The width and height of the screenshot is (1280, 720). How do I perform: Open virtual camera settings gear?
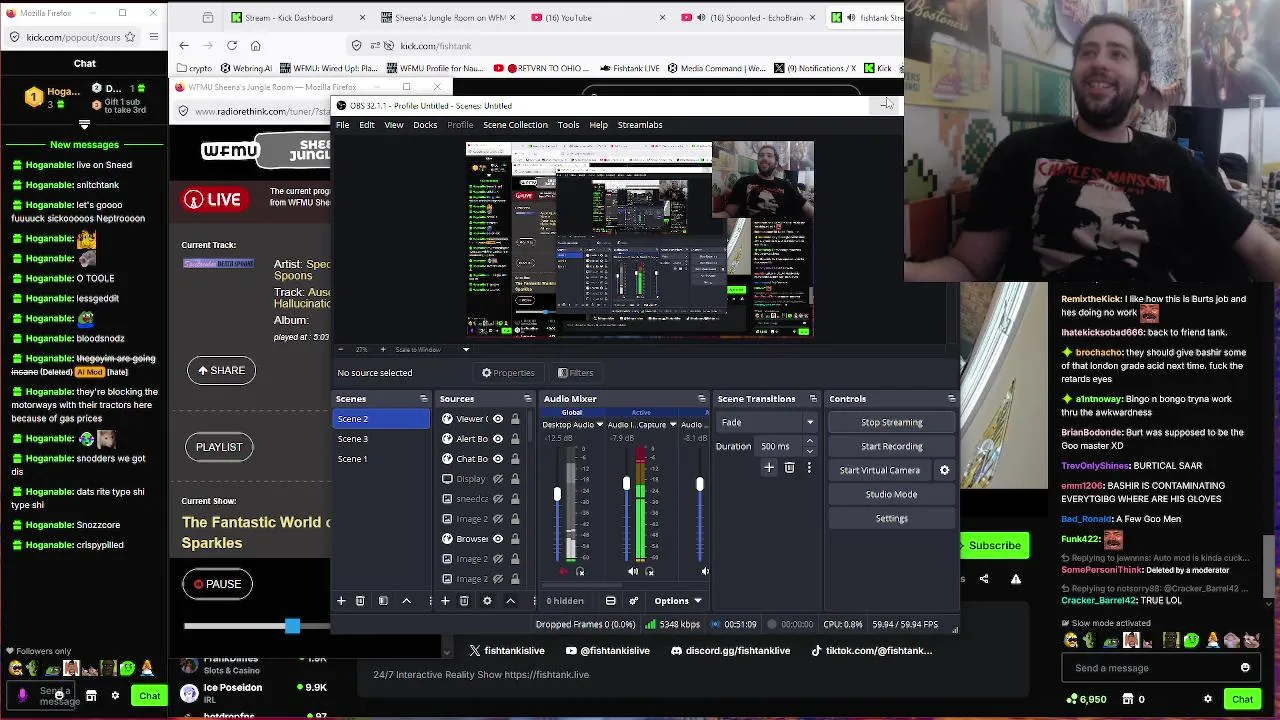(x=944, y=470)
